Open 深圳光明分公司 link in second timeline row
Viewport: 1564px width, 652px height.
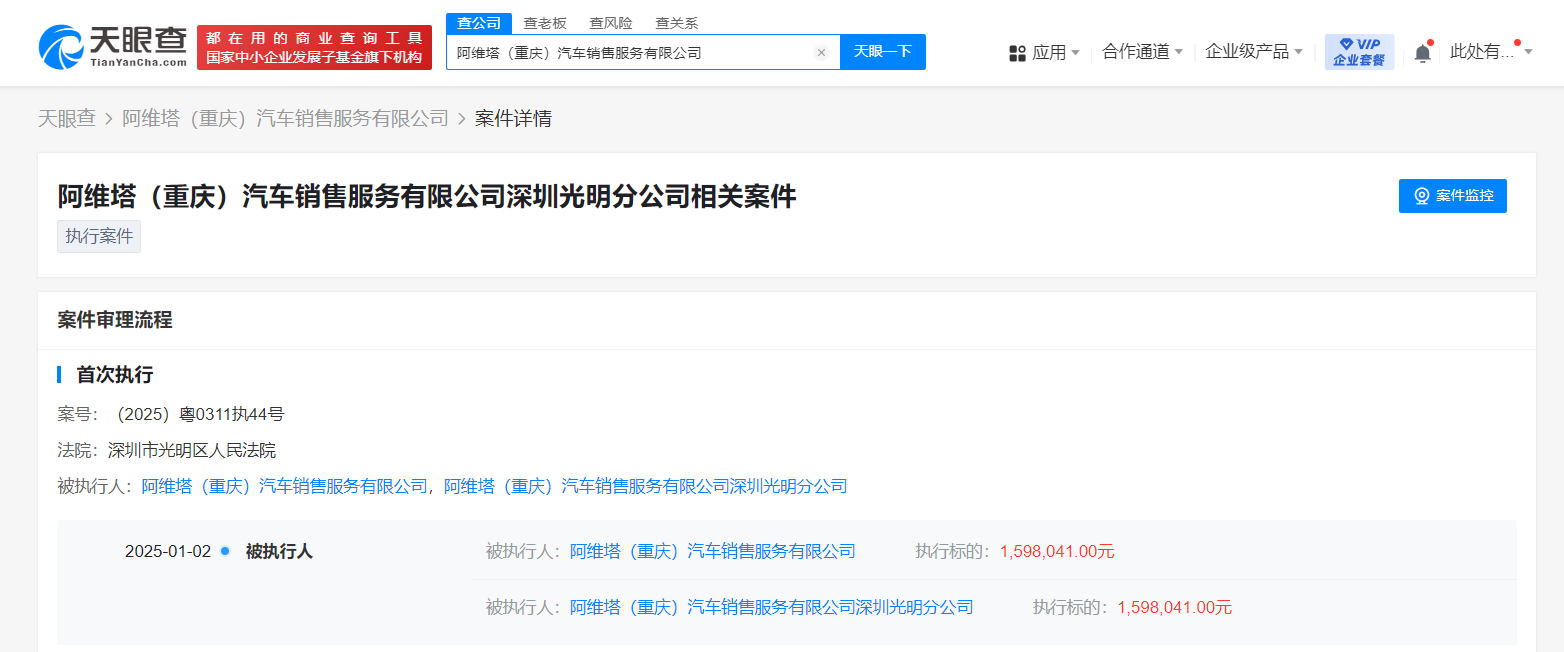click(771, 607)
